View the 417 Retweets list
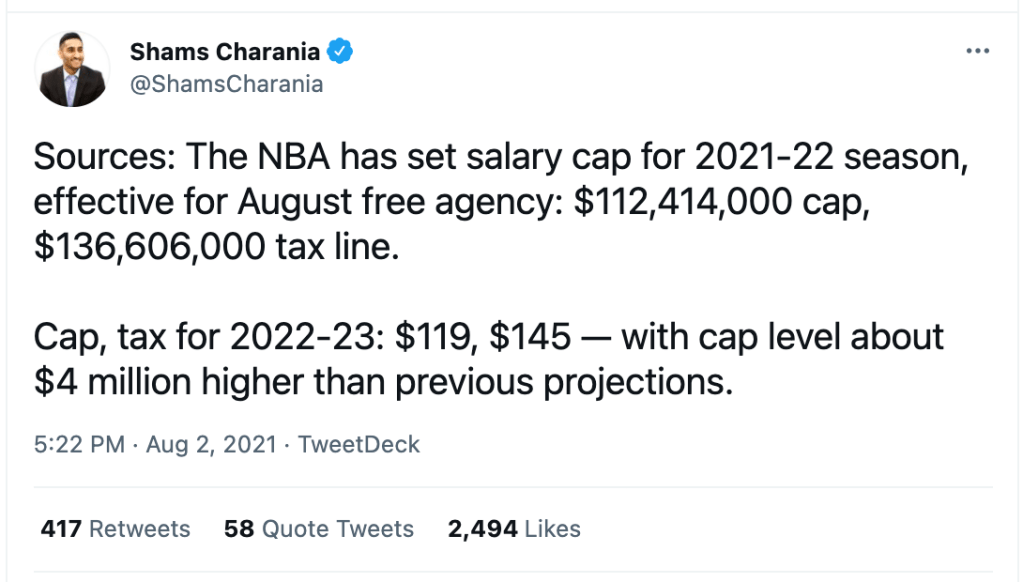This screenshot has width=1023, height=582. (x=115, y=529)
